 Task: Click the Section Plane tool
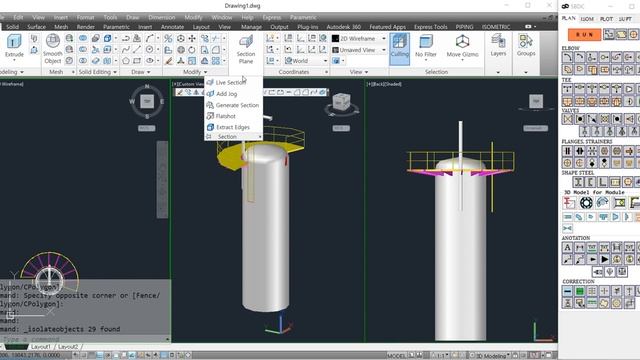246,49
